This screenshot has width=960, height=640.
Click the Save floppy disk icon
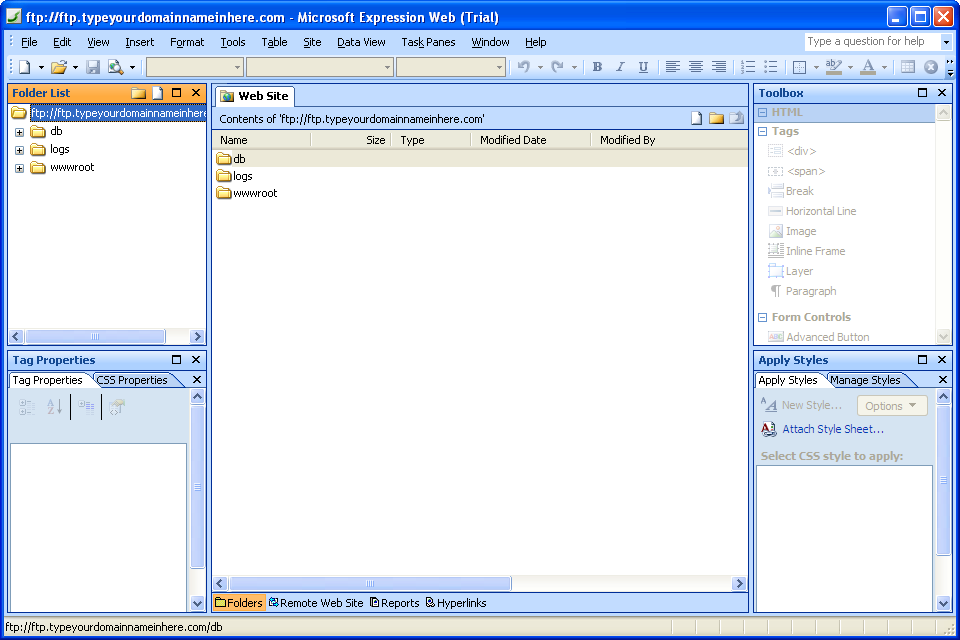click(x=93, y=67)
